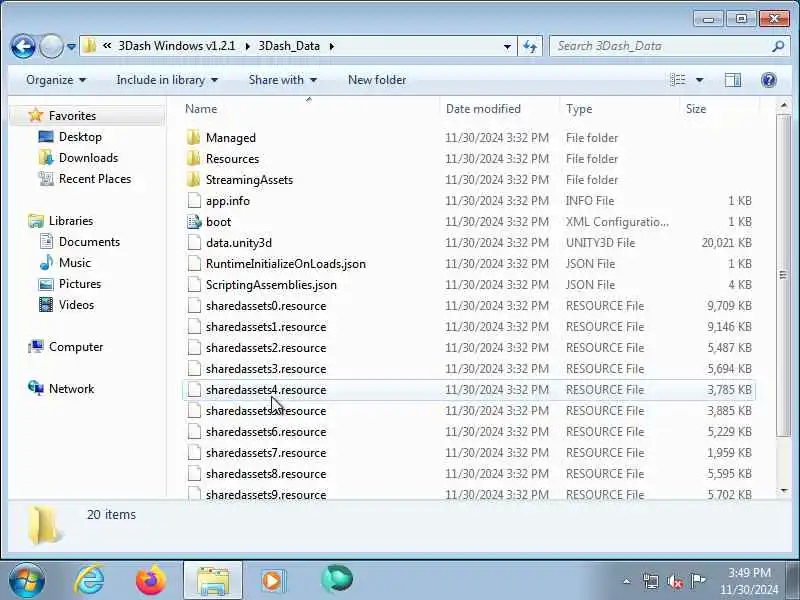Open the Documents library
Viewport: 800px width, 600px height.
click(x=89, y=242)
